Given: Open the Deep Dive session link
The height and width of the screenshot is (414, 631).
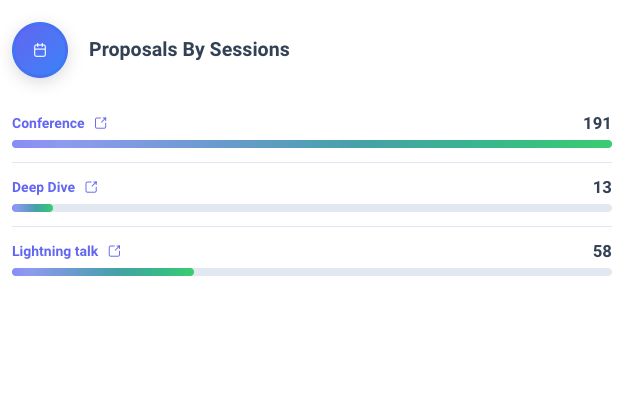Looking at the screenshot, I should [x=43, y=187].
